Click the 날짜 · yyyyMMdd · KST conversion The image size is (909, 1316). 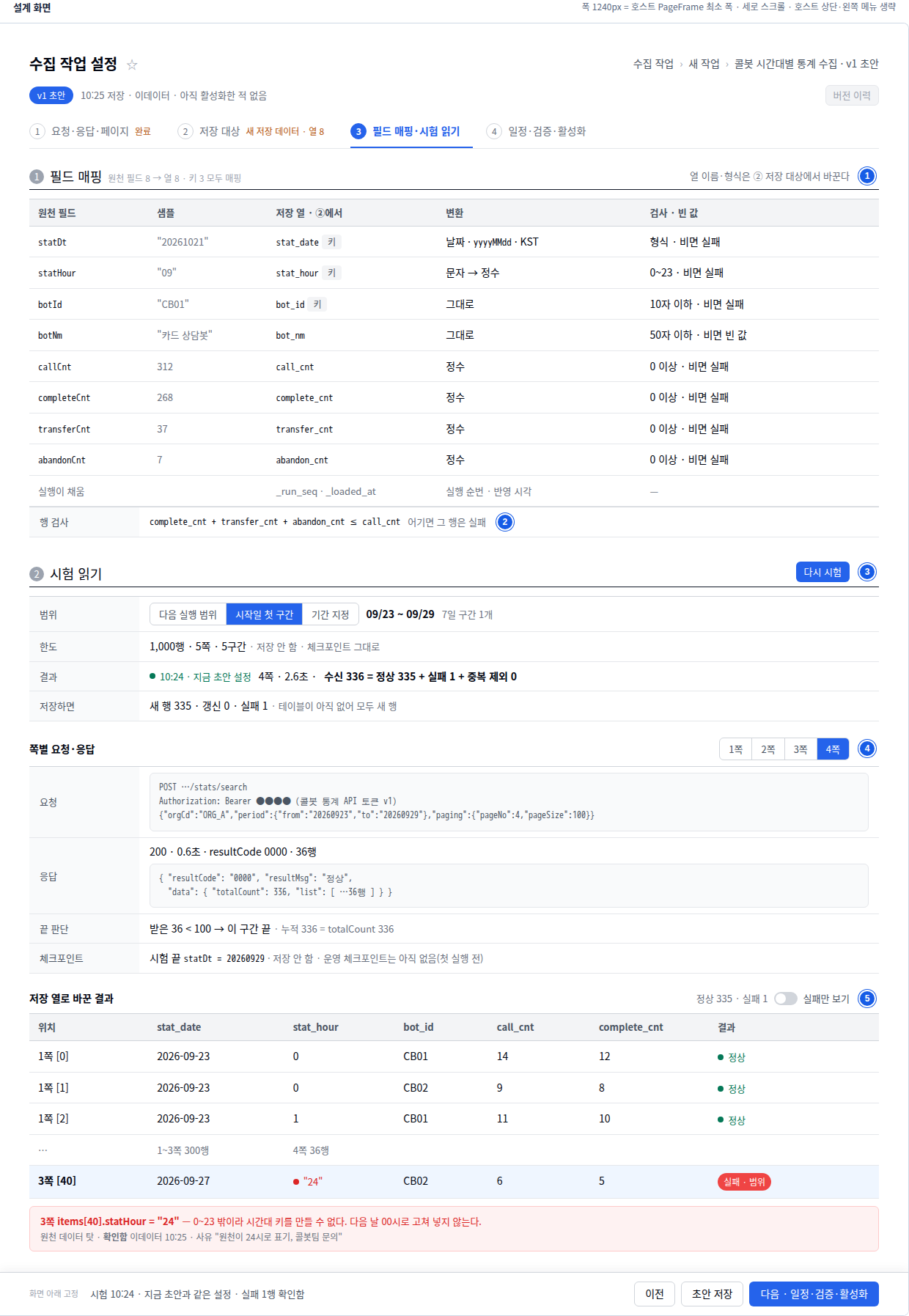click(x=492, y=242)
